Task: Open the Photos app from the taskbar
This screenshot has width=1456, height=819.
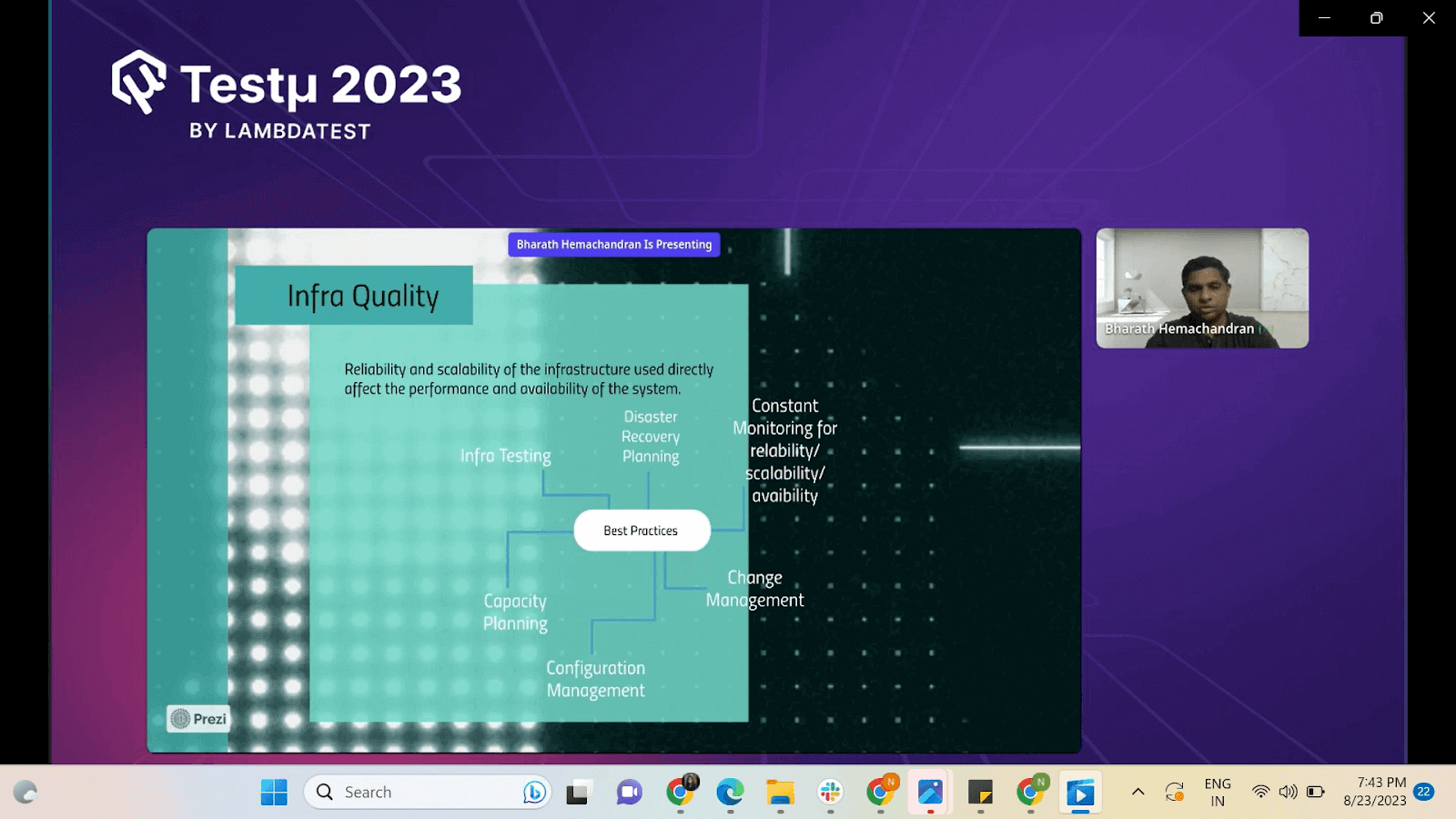Action: click(930, 792)
